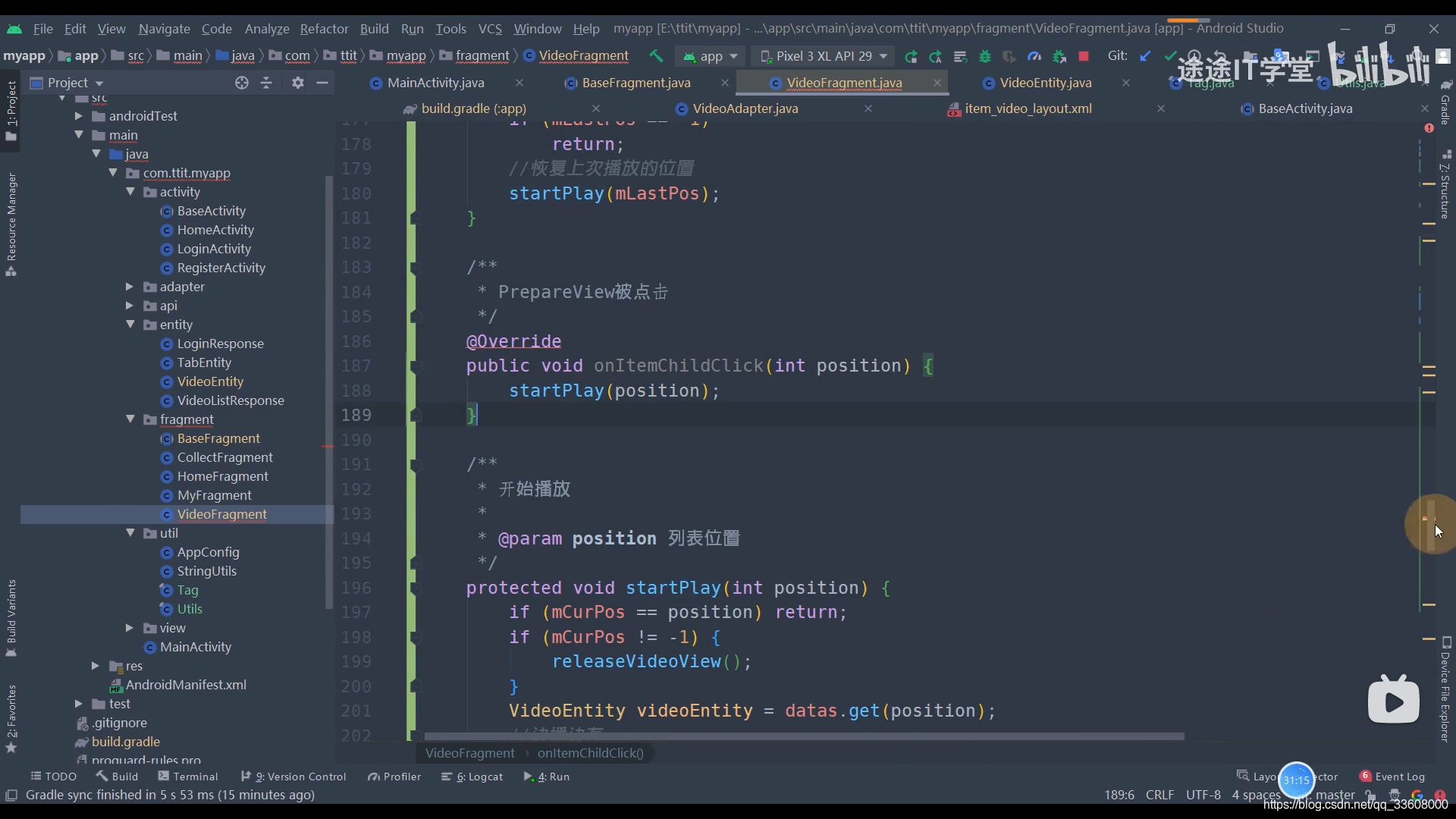Click 189:6 cursor position indicator

click(x=1119, y=795)
